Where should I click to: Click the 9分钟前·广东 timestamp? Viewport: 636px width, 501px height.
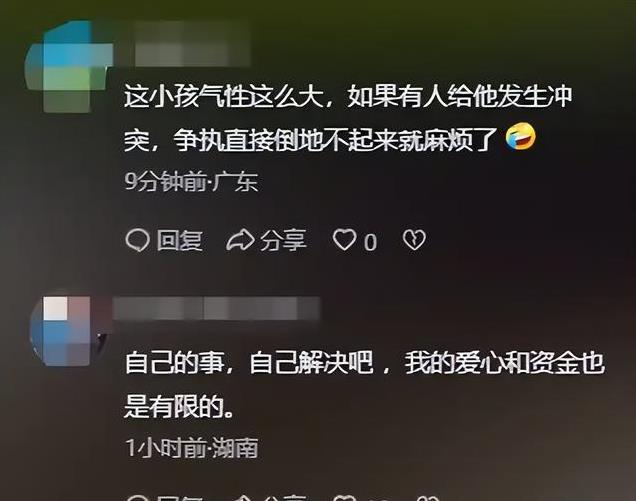(191, 182)
